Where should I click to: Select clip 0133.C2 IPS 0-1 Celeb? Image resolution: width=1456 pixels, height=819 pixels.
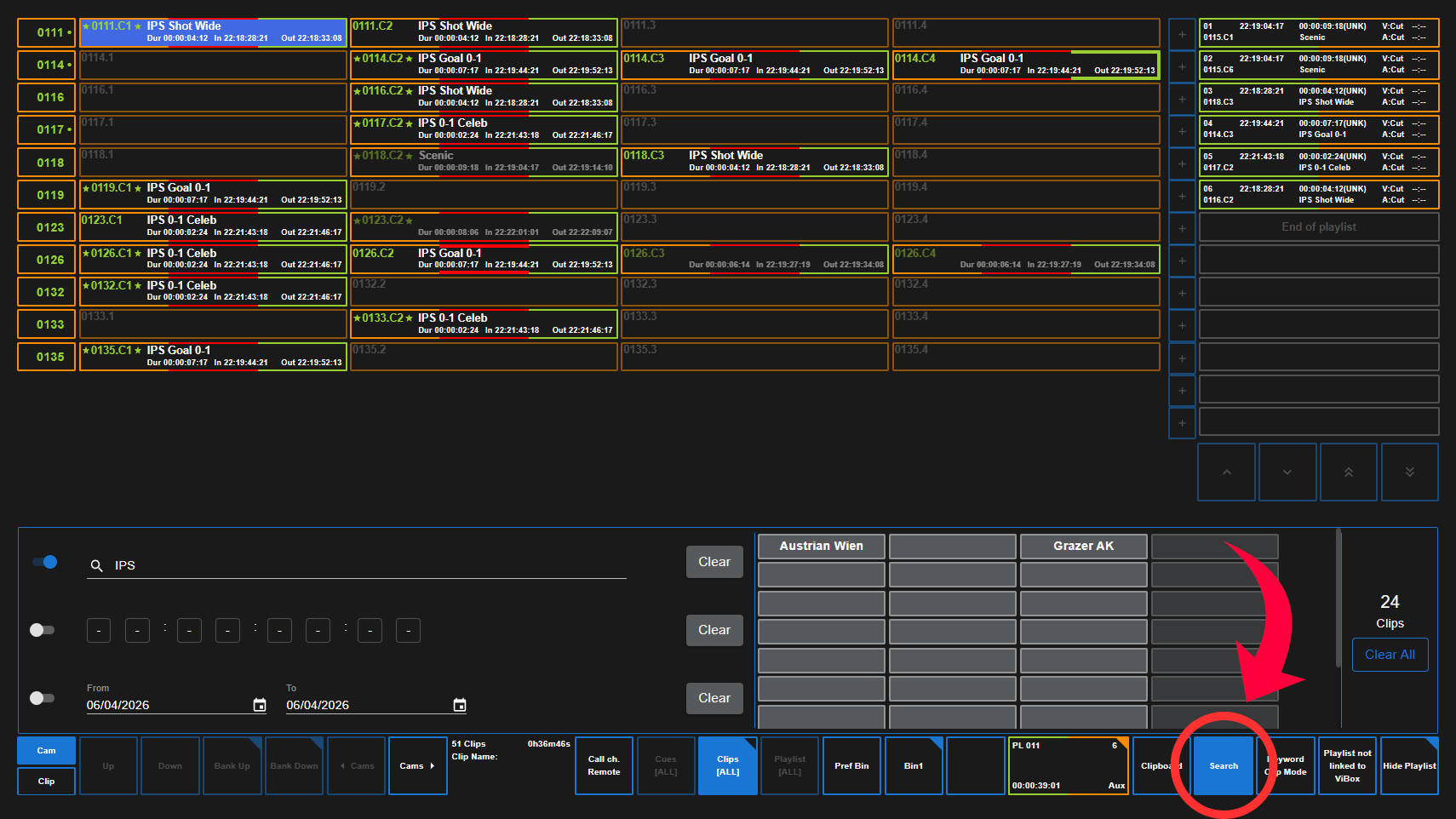(x=484, y=324)
